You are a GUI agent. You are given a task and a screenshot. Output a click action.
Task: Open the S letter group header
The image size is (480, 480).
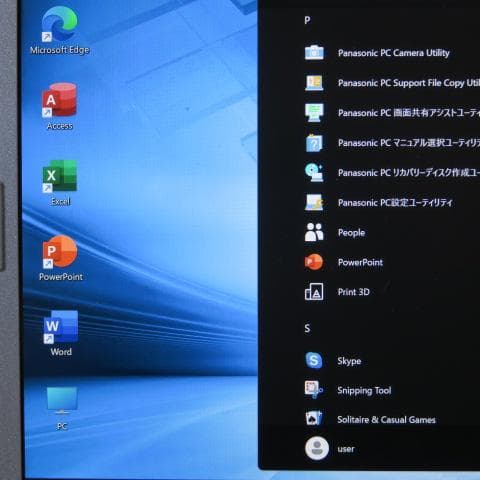point(307,329)
